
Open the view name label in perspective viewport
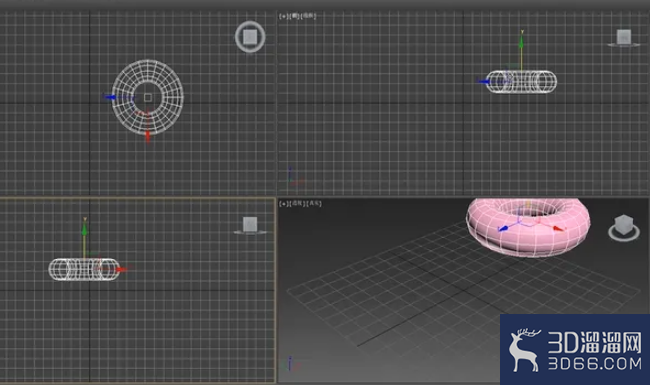pyautogui.click(x=297, y=203)
